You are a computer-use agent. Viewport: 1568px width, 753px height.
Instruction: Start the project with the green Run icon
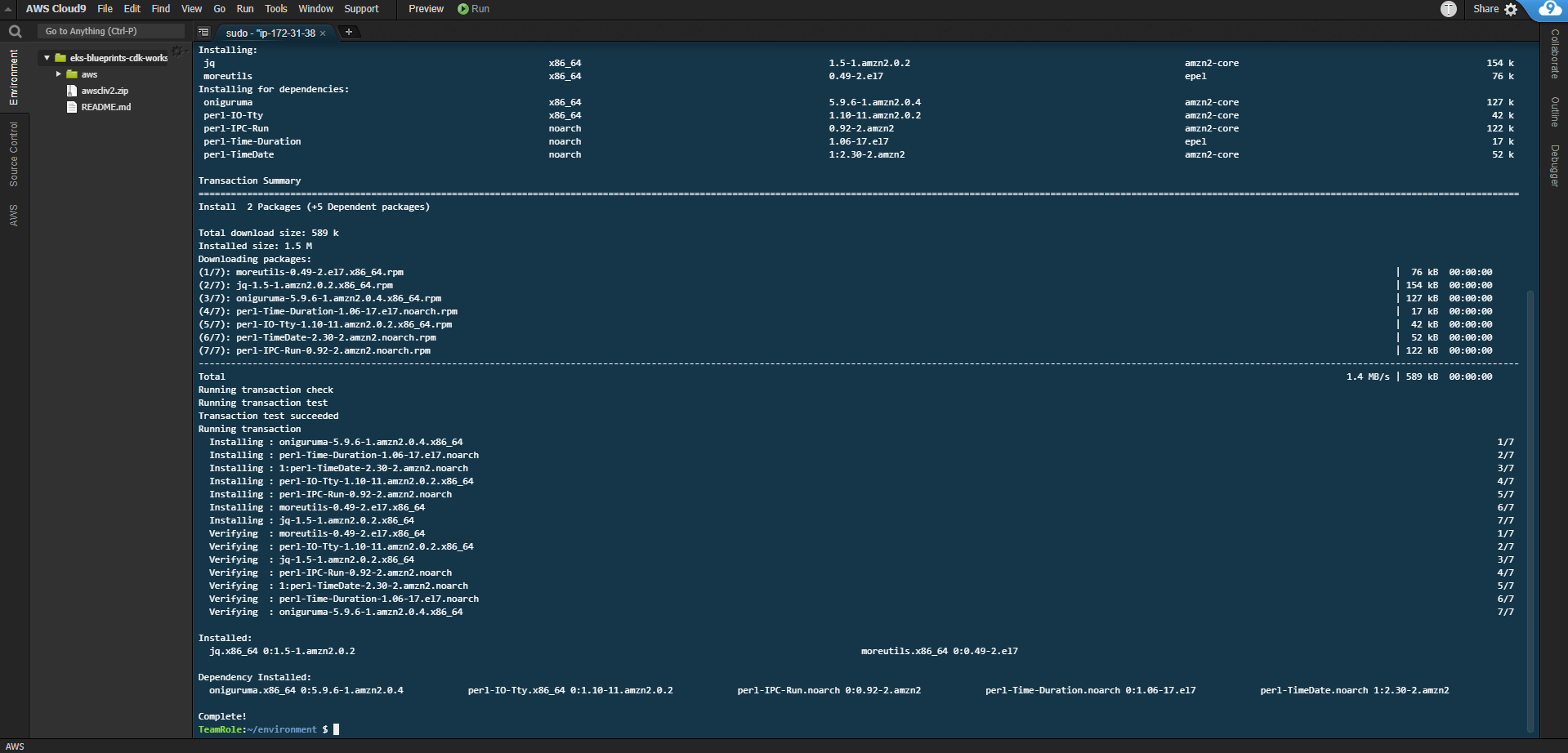pos(466,9)
